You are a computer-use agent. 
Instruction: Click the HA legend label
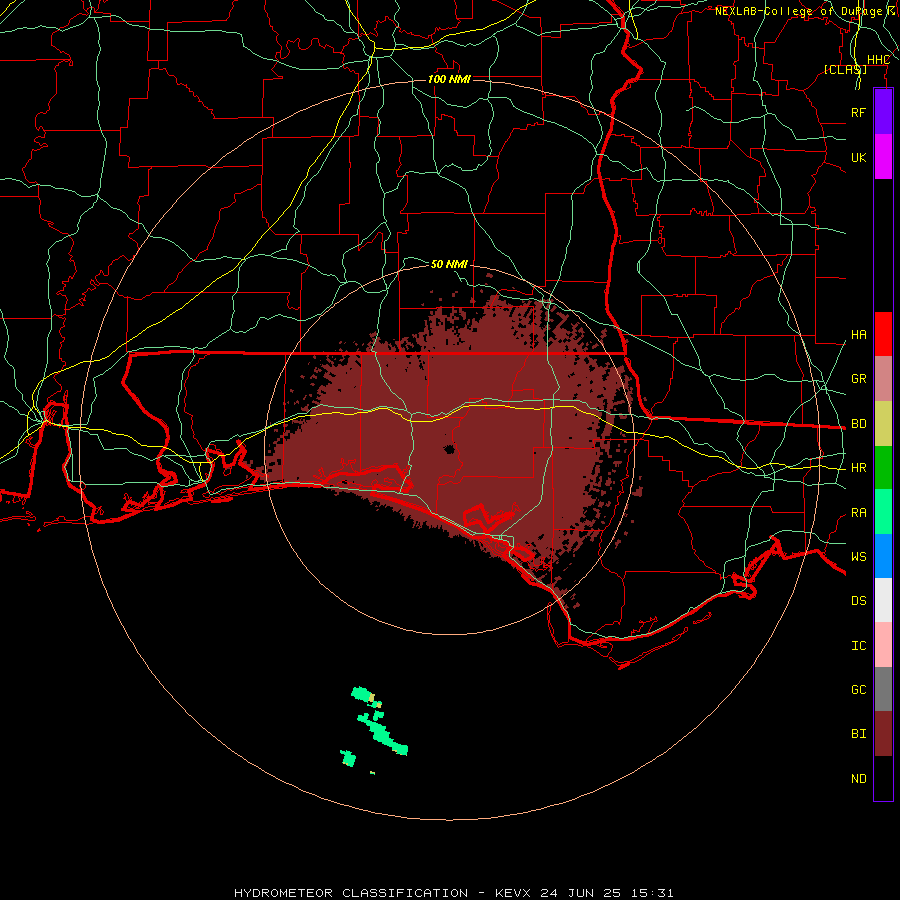coord(858,335)
